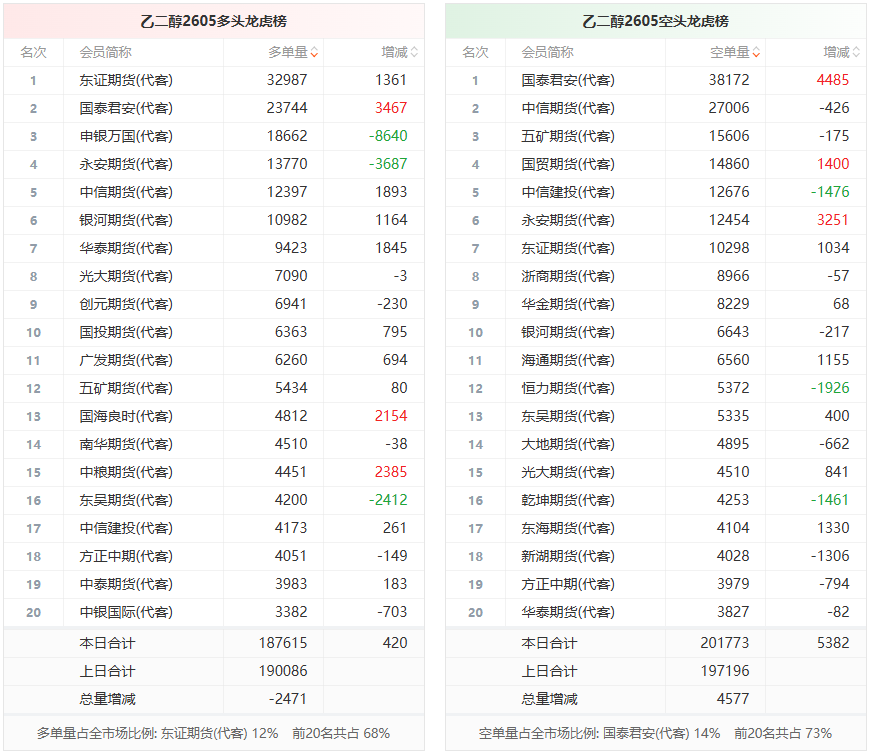Click 名次 header in short table
Screen dimensions: 871x756
pyautogui.click(x=475, y=53)
